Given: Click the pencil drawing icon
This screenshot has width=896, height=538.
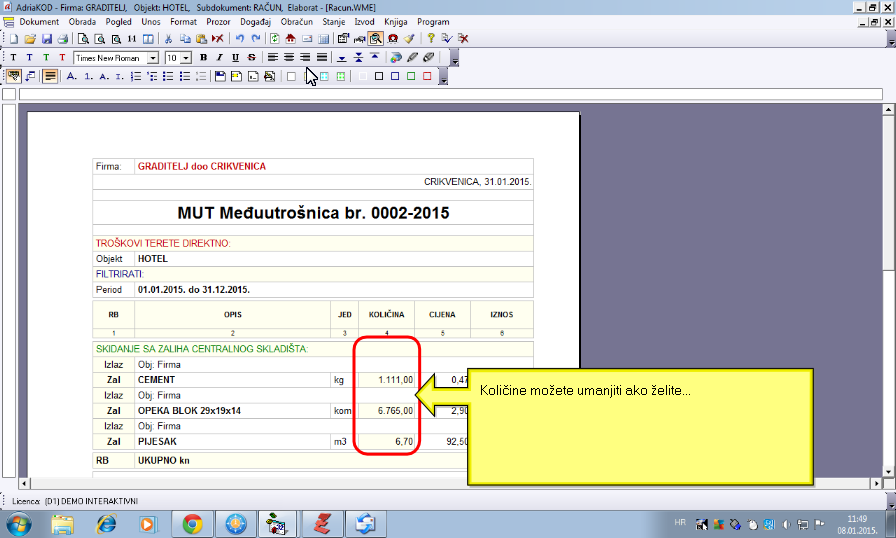Looking at the screenshot, I should click(x=413, y=58).
